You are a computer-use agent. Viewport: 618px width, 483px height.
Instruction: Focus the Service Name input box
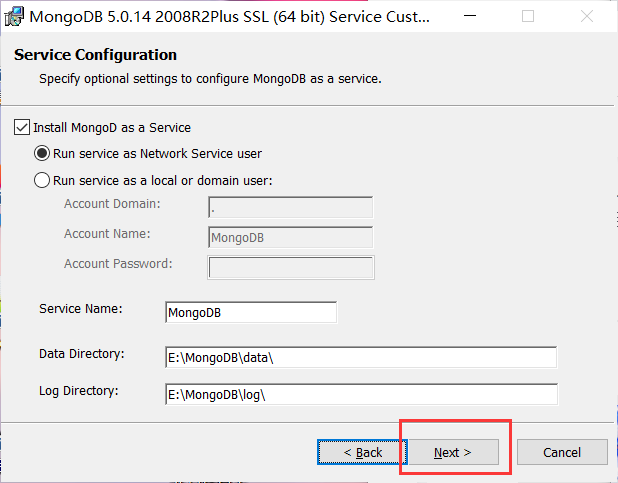point(251,312)
